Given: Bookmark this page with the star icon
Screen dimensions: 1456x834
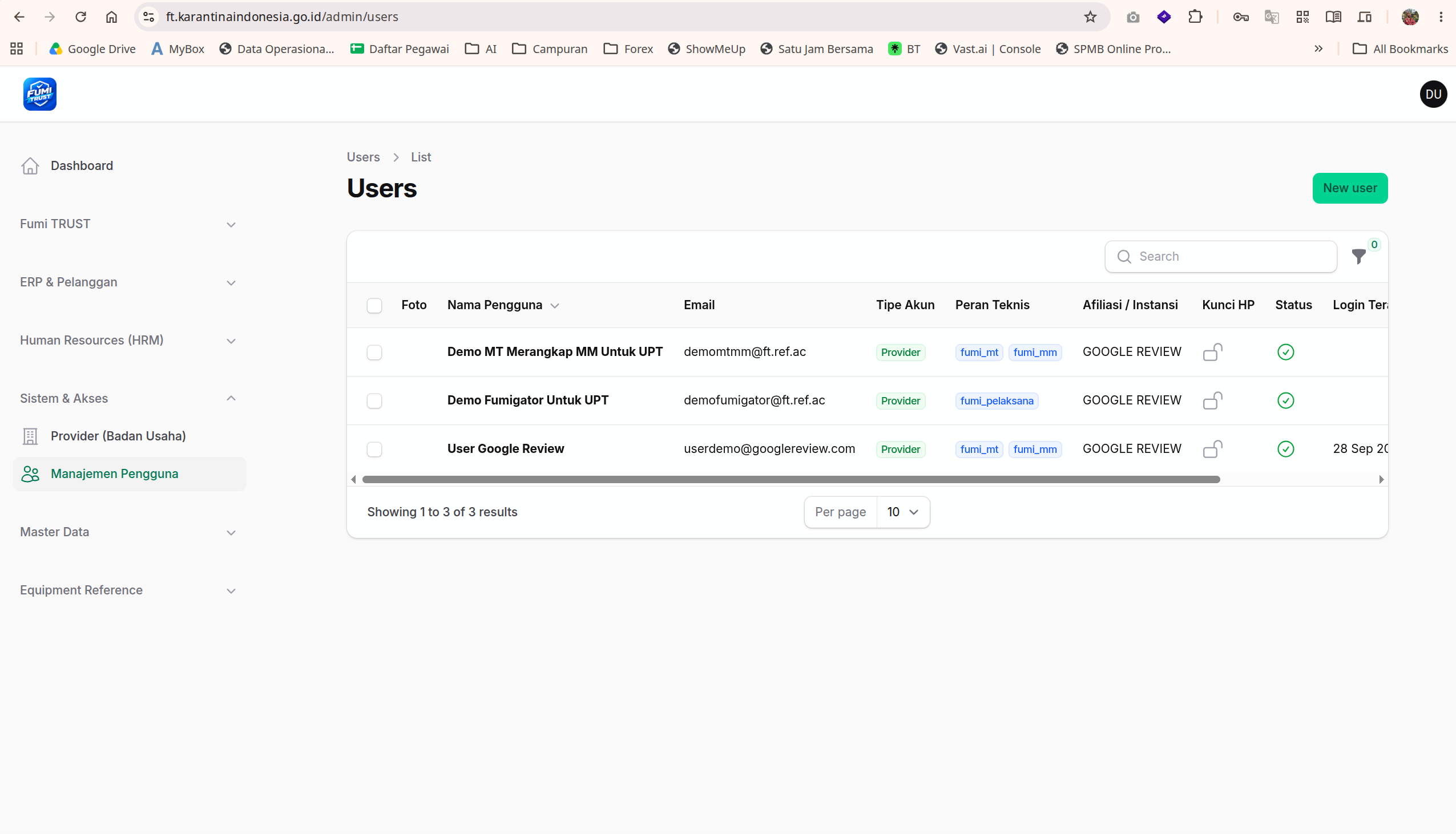Looking at the screenshot, I should tap(1090, 17).
